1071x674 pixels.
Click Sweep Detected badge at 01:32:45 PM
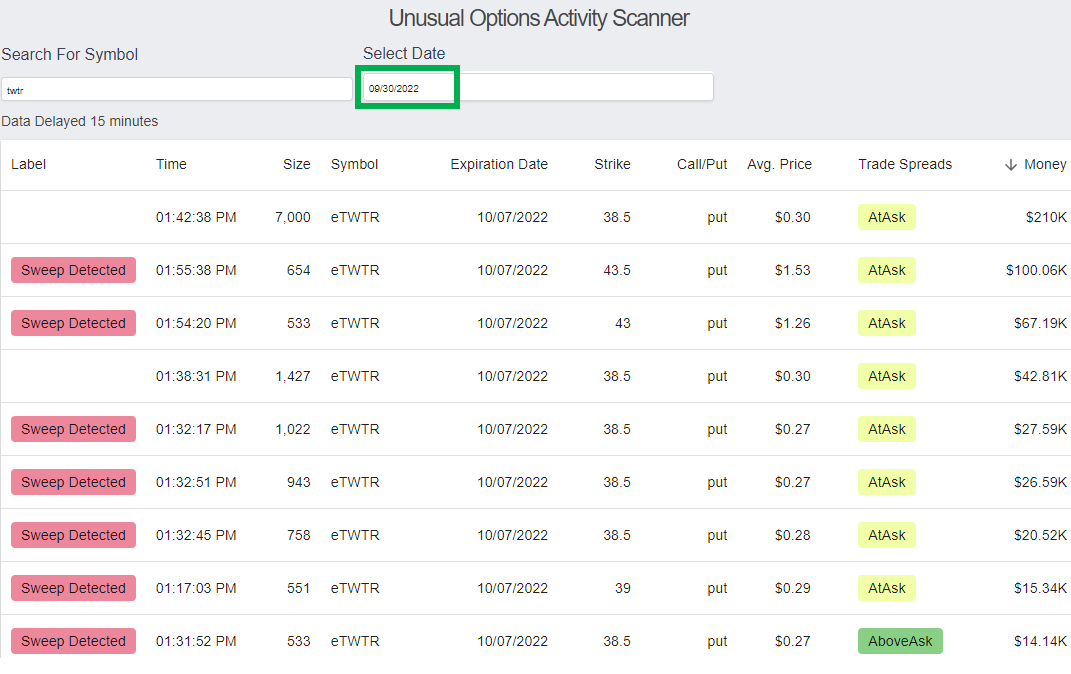(x=73, y=535)
